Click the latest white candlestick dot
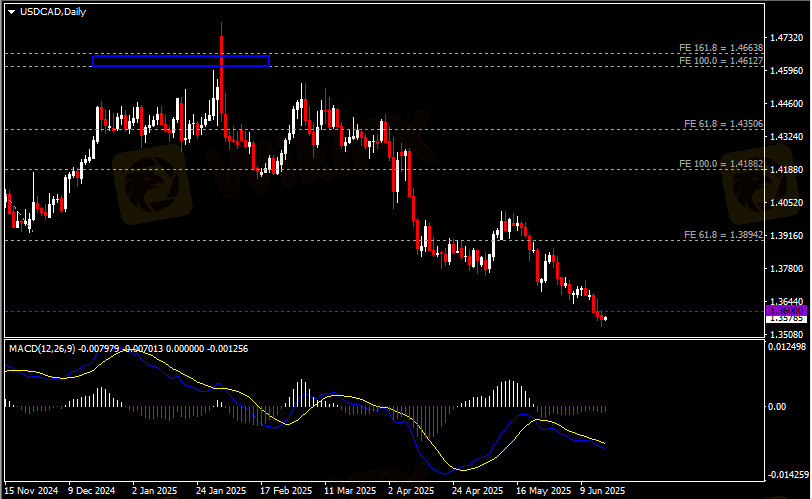Viewport: 812px width, 499px height. 605,318
